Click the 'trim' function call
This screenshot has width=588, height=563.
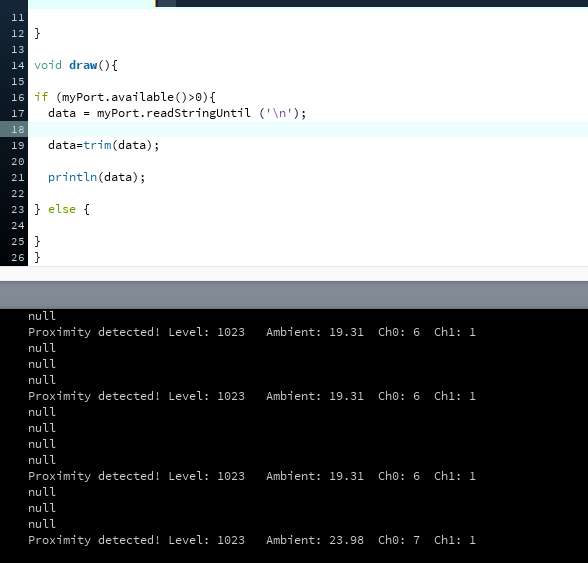[98, 145]
